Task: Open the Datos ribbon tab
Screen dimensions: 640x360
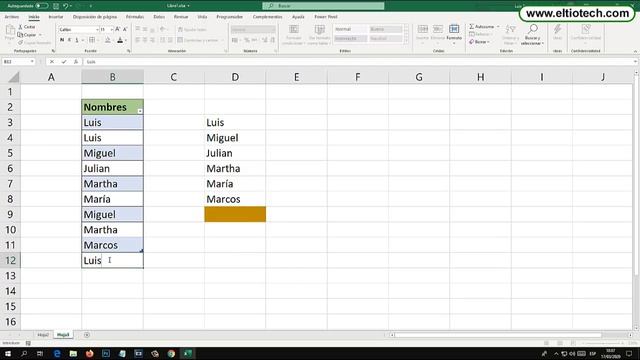Action: (x=159, y=17)
